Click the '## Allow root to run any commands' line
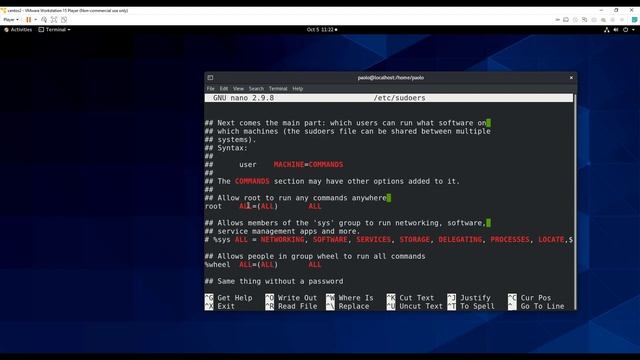This screenshot has height=360, width=640. tap(296, 198)
